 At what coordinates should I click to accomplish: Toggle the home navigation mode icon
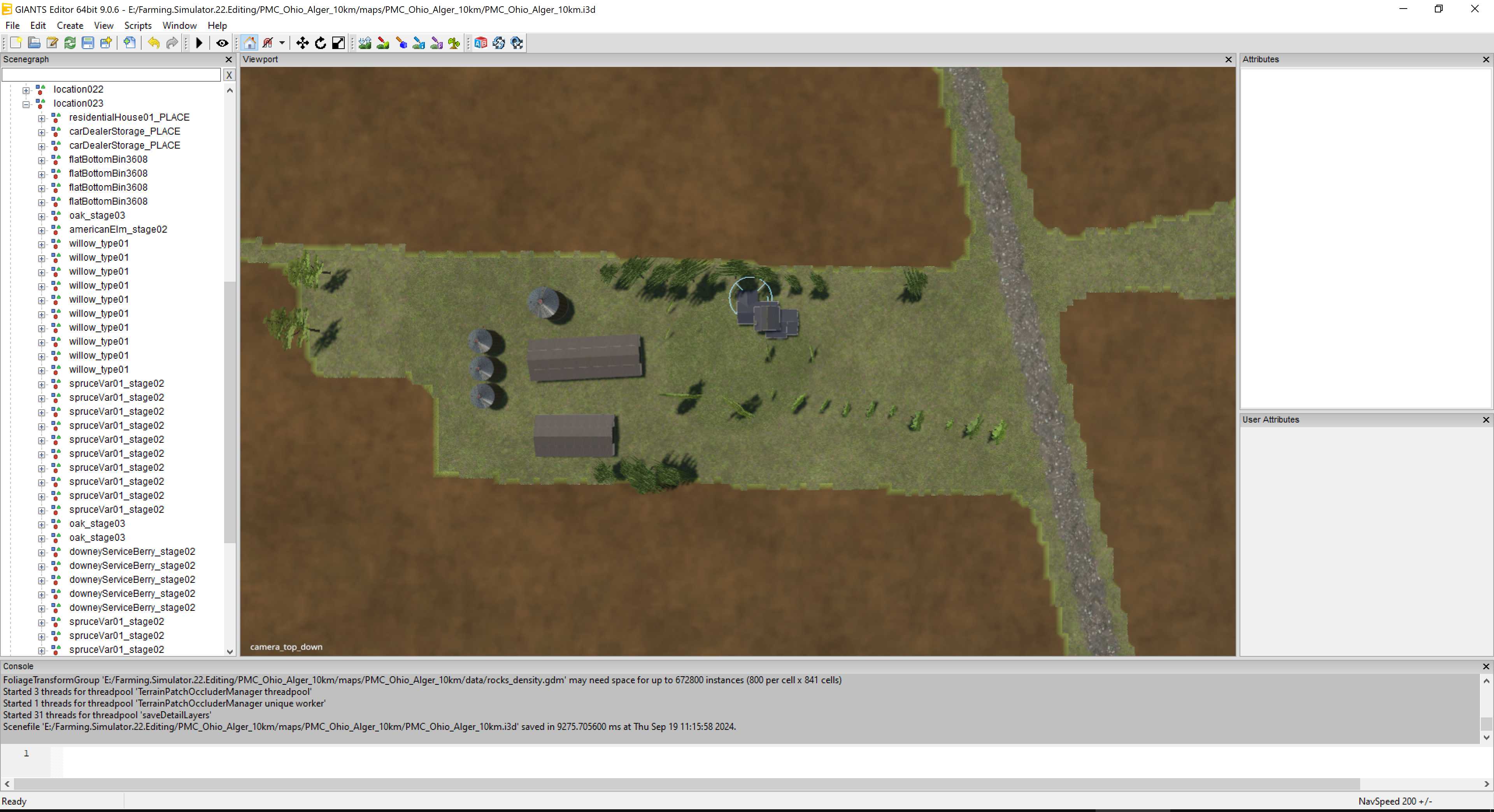250,43
